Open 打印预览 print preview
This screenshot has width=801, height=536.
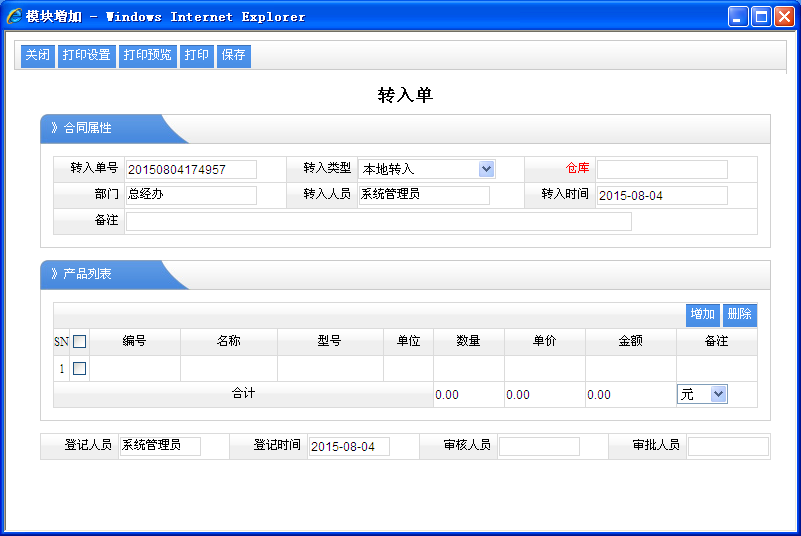[147, 56]
